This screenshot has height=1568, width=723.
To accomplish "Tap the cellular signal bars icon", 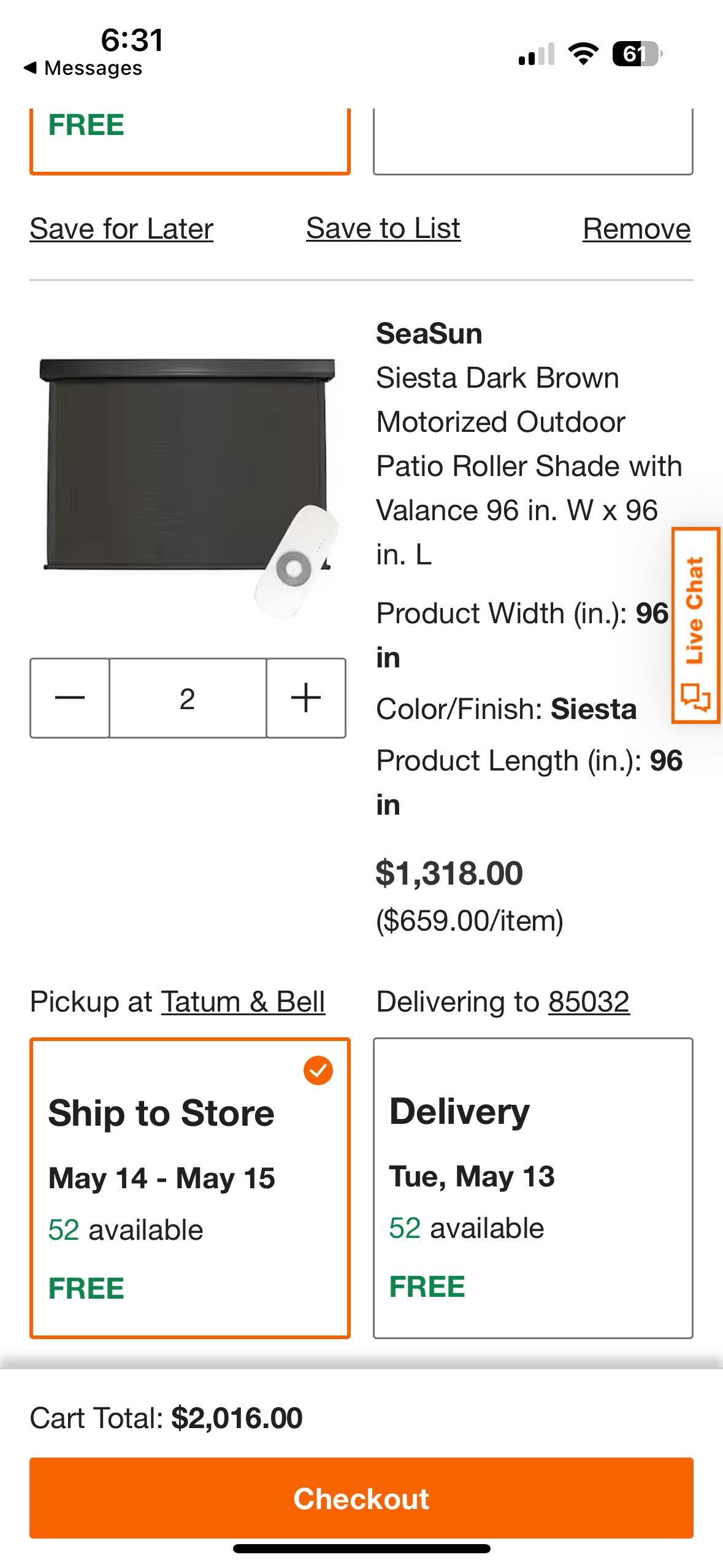I will tap(536, 55).
